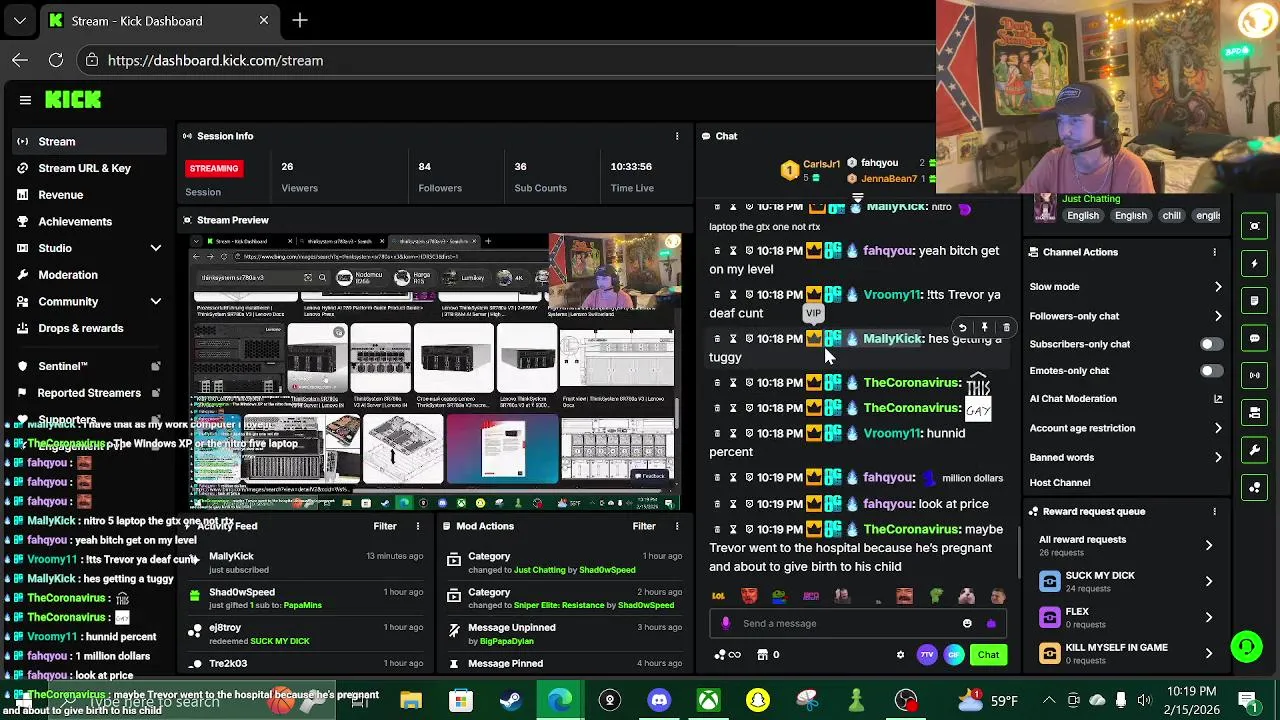Toggle Subscribers-only chat switch
Image resolution: width=1280 pixels, height=720 pixels.
point(1211,344)
